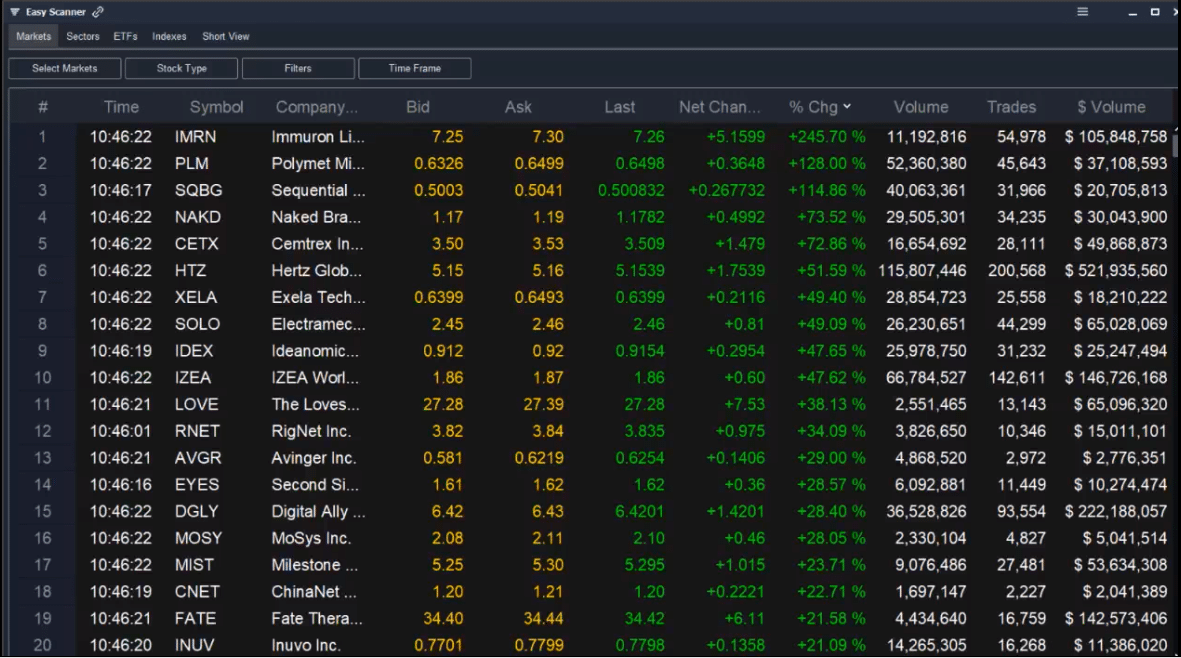Image resolution: width=1181 pixels, height=658 pixels.
Task: Maximize the Easy Scanner window
Action: (1155, 12)
